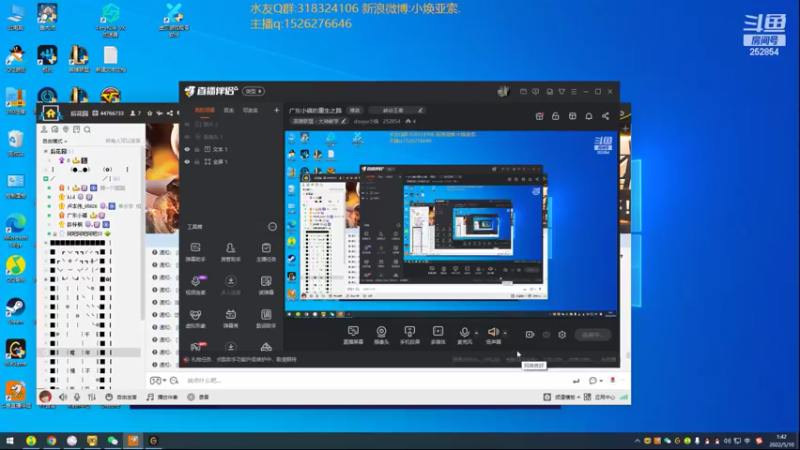Open the virtual avatar tool
800x450 pixels.
[x=195, y=318]
